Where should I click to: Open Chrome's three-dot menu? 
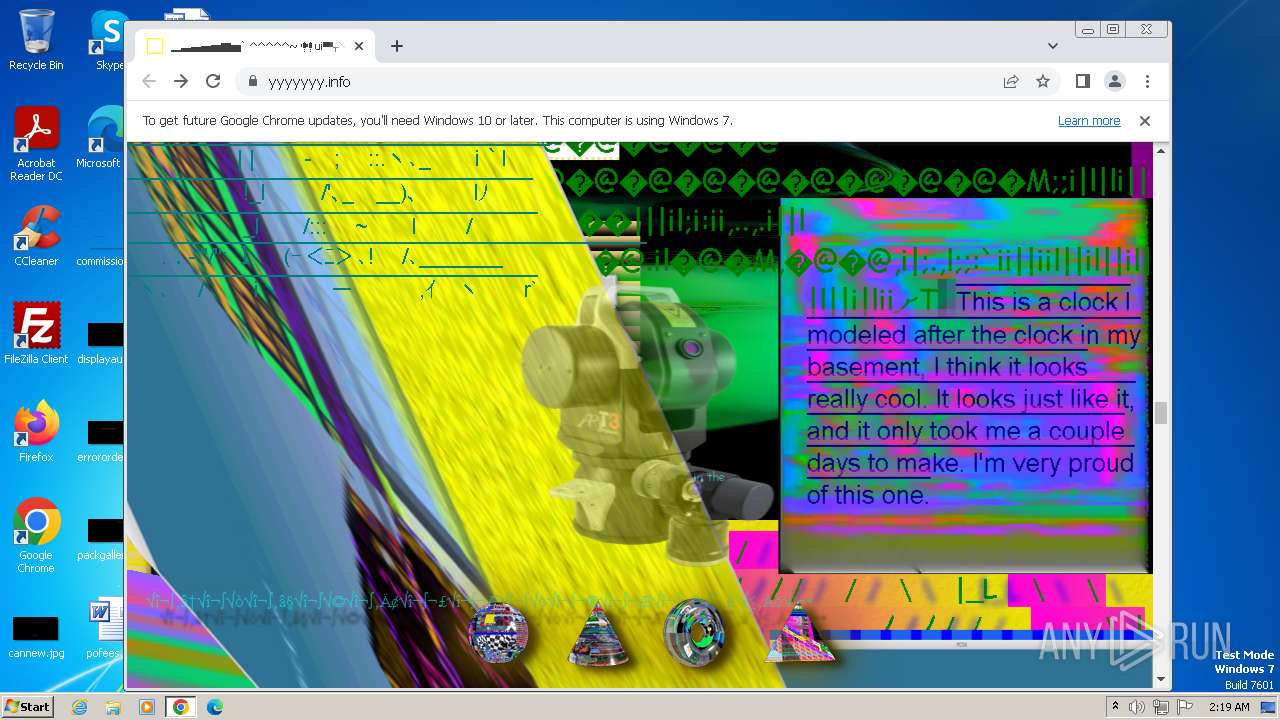coord(1147,81)
